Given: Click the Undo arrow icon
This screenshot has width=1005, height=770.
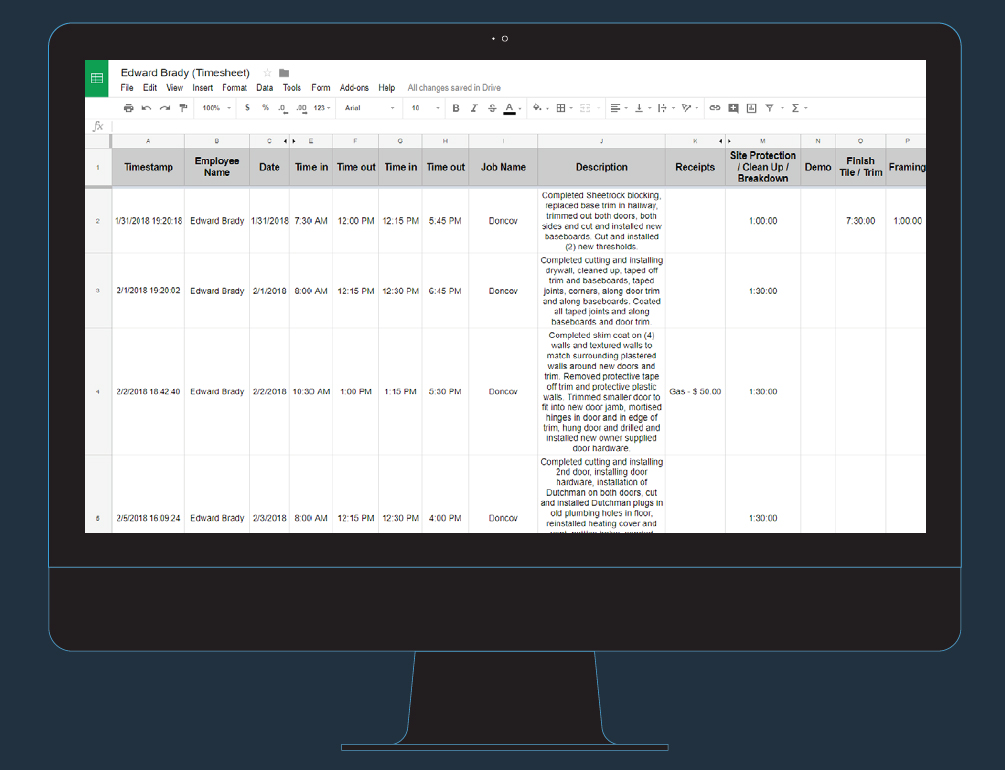Looking at the screenshot, I should (x=147, y=108).
